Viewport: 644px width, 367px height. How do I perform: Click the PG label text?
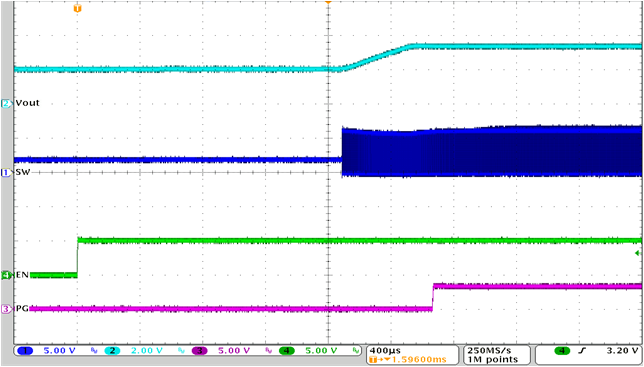(x=21, y=309)
